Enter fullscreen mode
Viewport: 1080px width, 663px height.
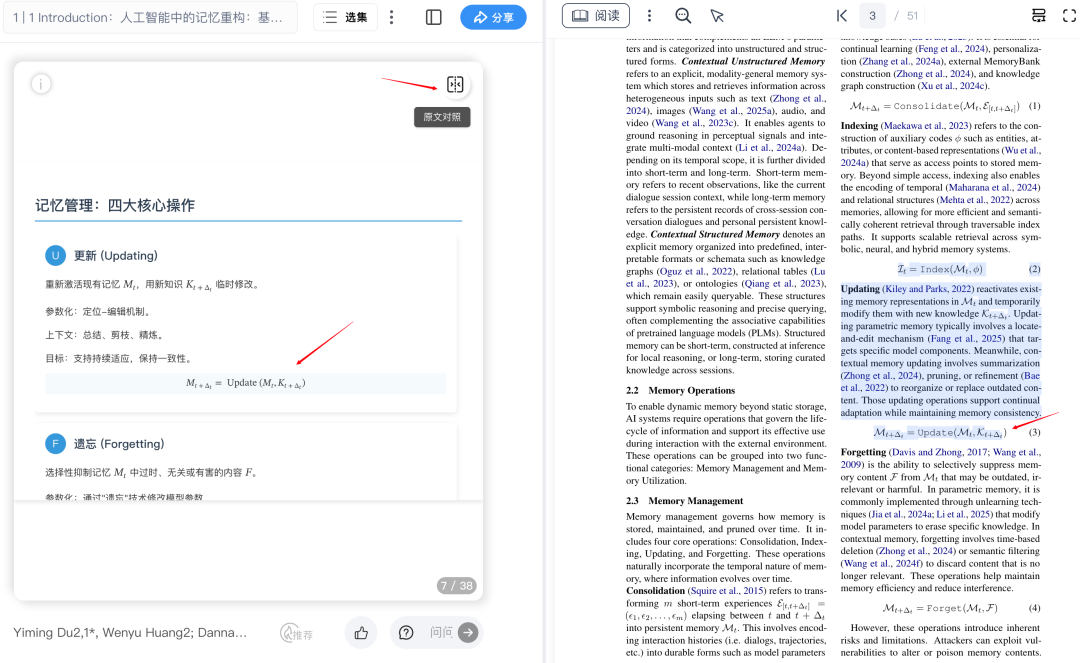1069,15
